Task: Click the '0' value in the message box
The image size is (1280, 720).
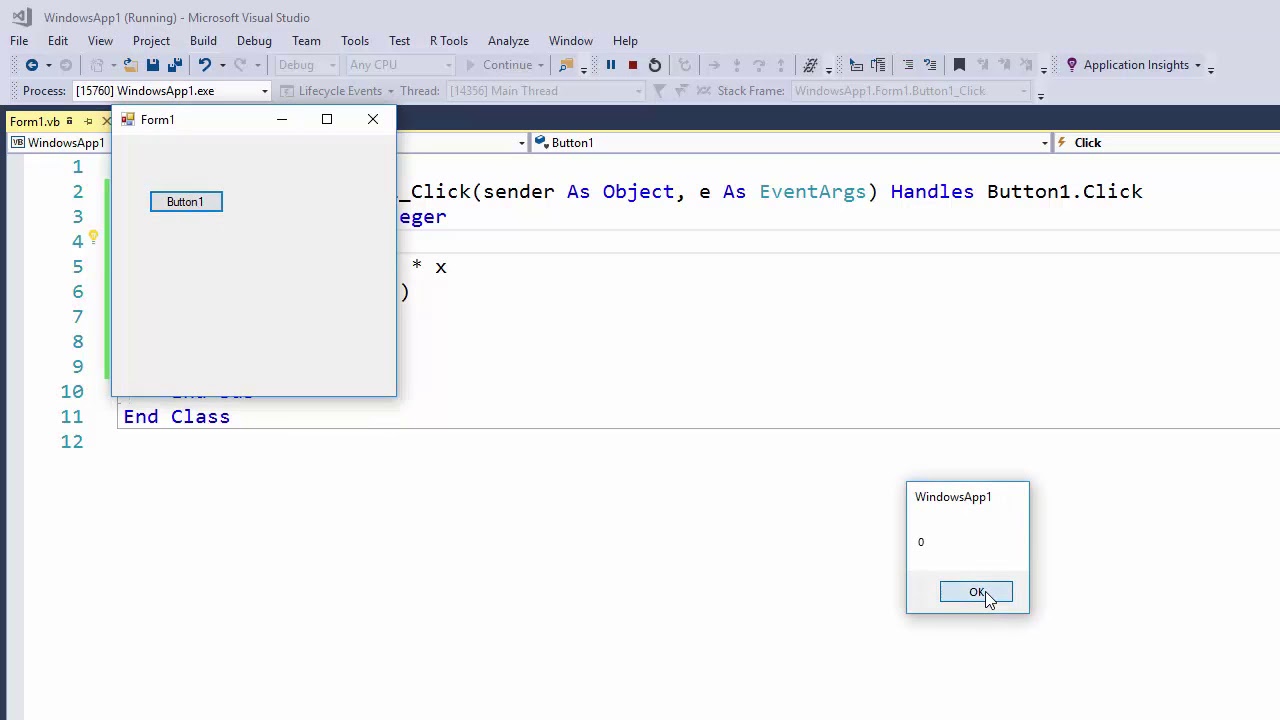Action: 921,542
